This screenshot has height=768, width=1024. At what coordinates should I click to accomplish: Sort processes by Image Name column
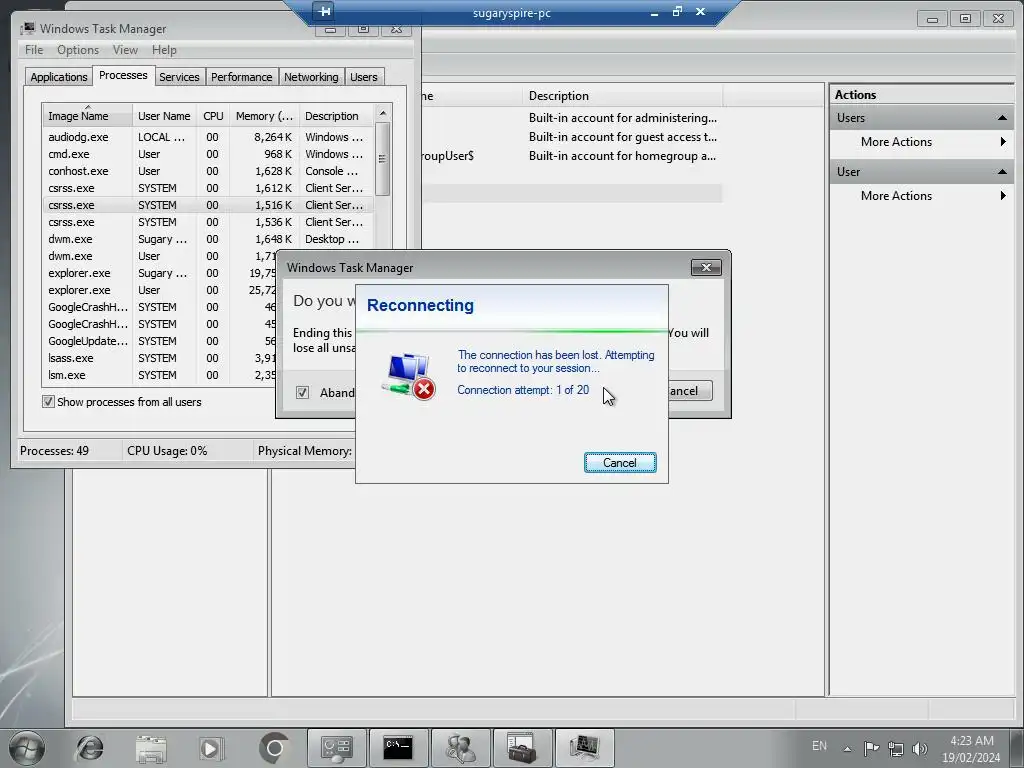click(x=87, y=116)
